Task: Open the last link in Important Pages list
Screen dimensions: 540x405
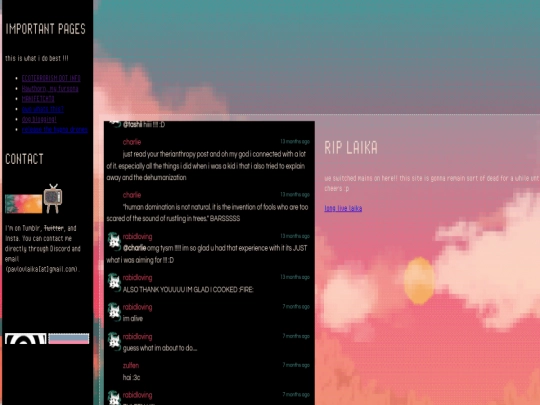Action: [x=55, y=130]
